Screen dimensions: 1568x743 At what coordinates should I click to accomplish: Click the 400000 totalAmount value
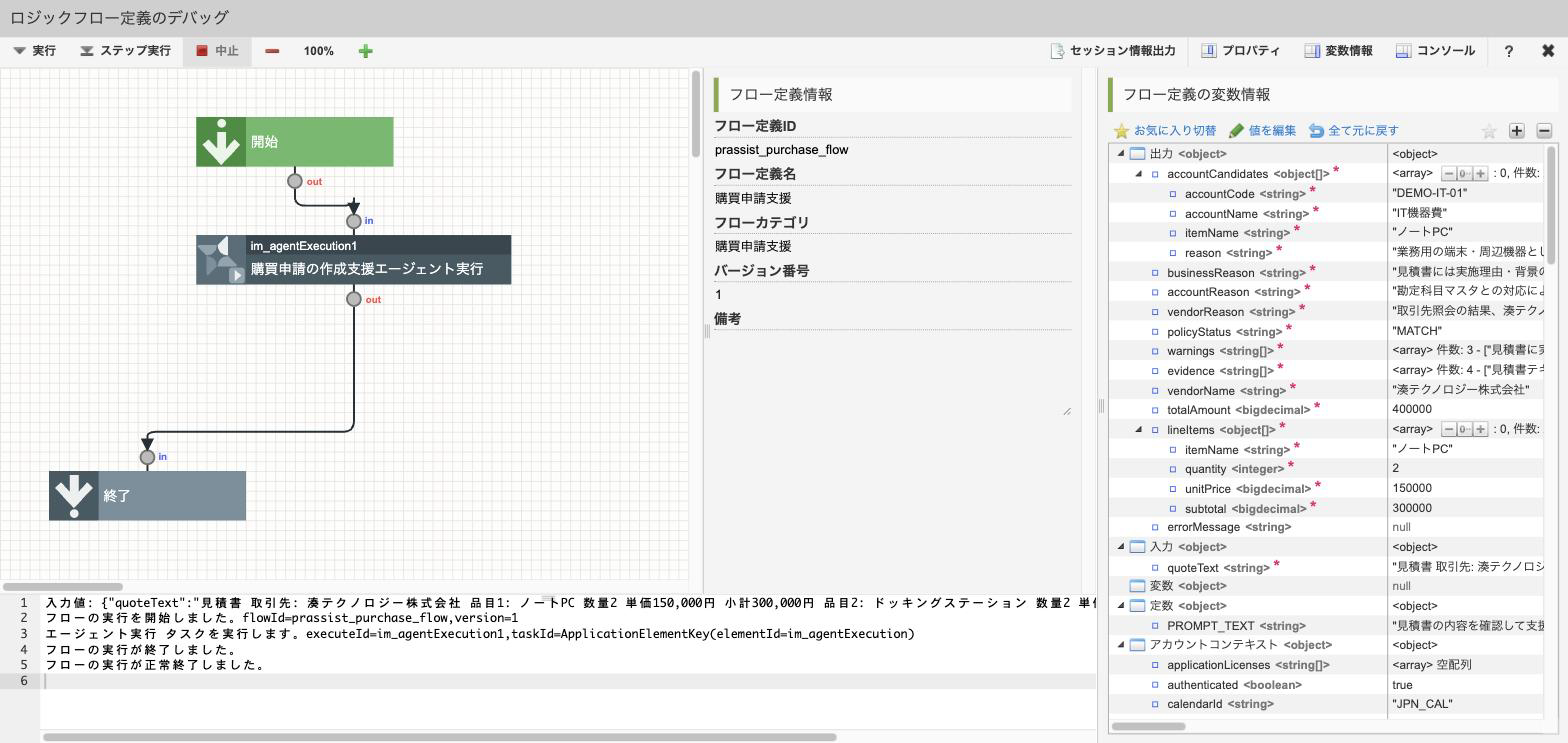pos(1467,409)
